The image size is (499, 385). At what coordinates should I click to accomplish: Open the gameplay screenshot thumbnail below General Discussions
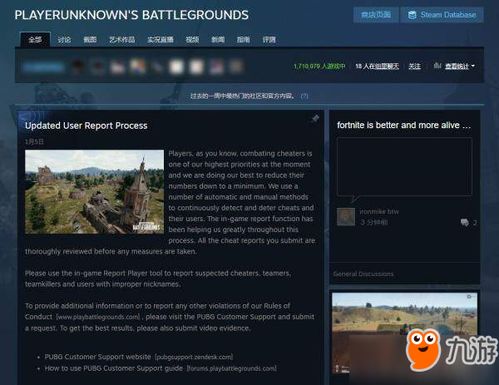click(404, 333)
